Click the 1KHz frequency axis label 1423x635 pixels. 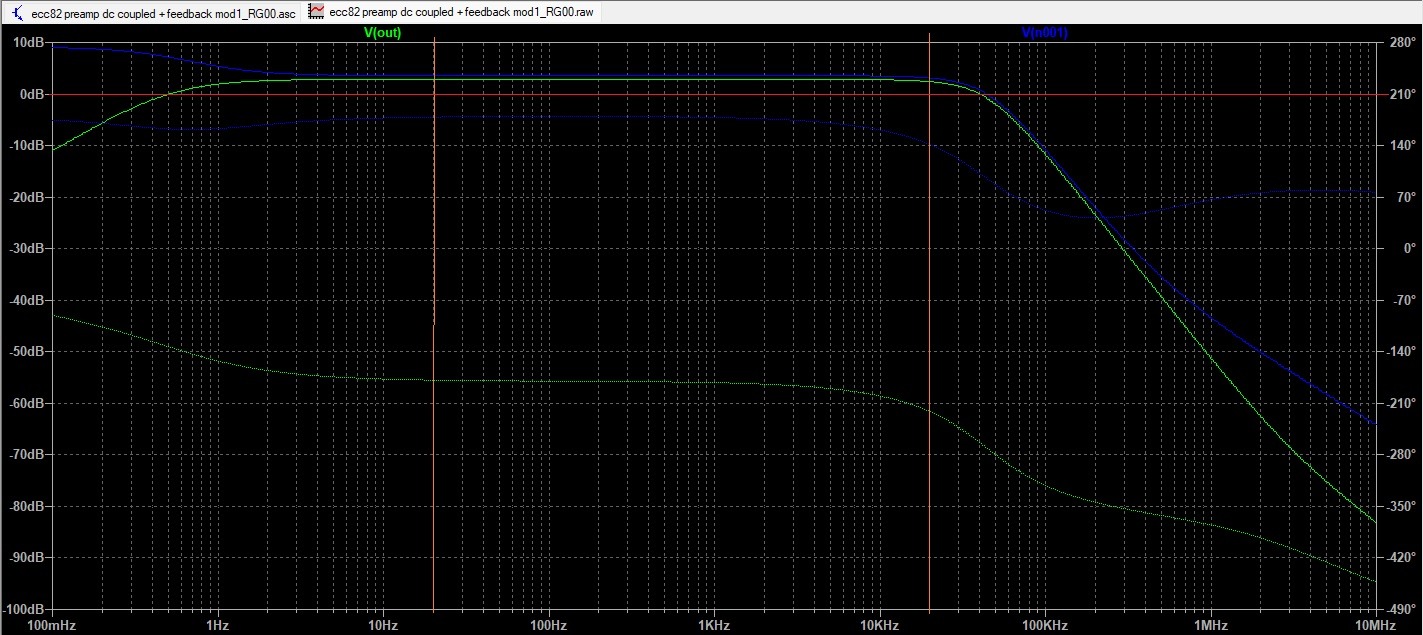714,624
